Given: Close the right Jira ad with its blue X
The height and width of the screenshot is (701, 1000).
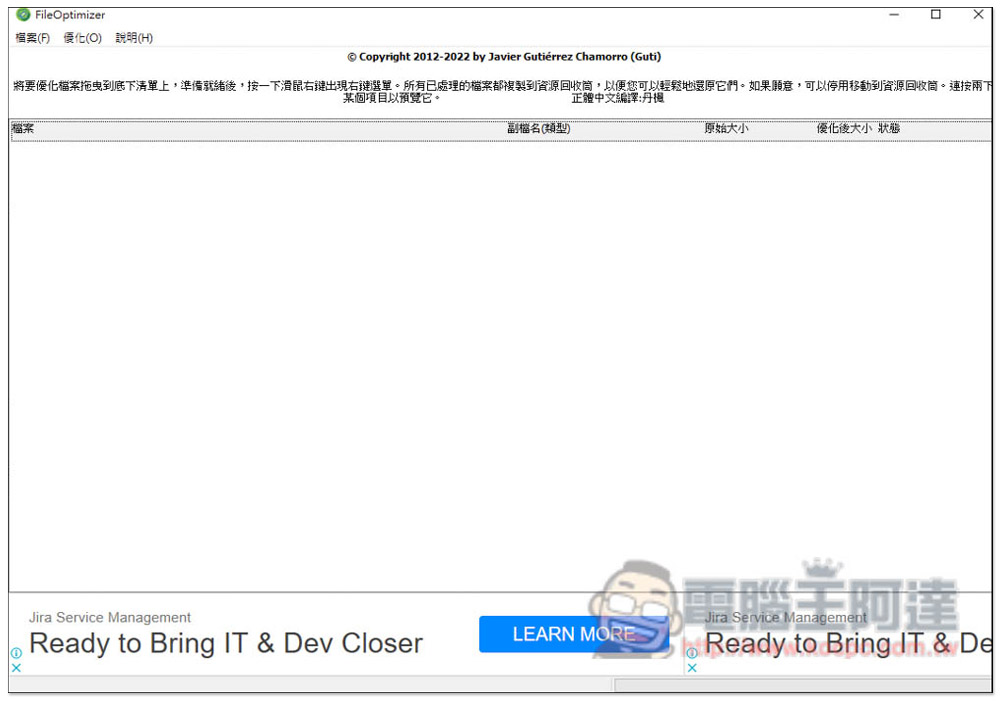Looking at the screenshot, I should [x=692, y=668].
